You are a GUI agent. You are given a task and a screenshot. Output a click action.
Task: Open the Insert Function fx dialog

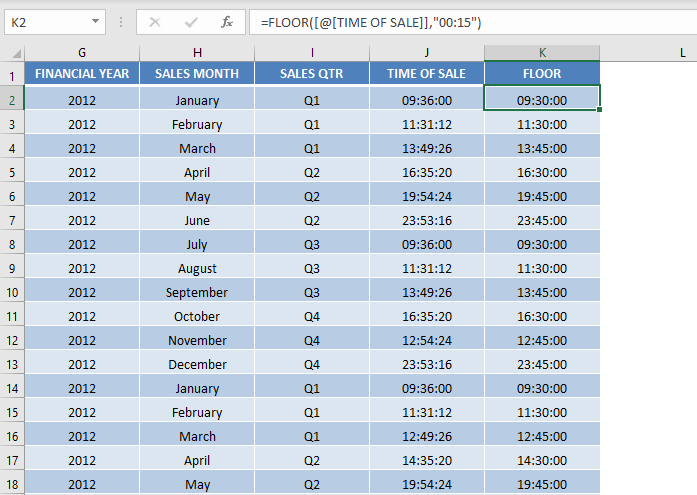tap(227, 22)
